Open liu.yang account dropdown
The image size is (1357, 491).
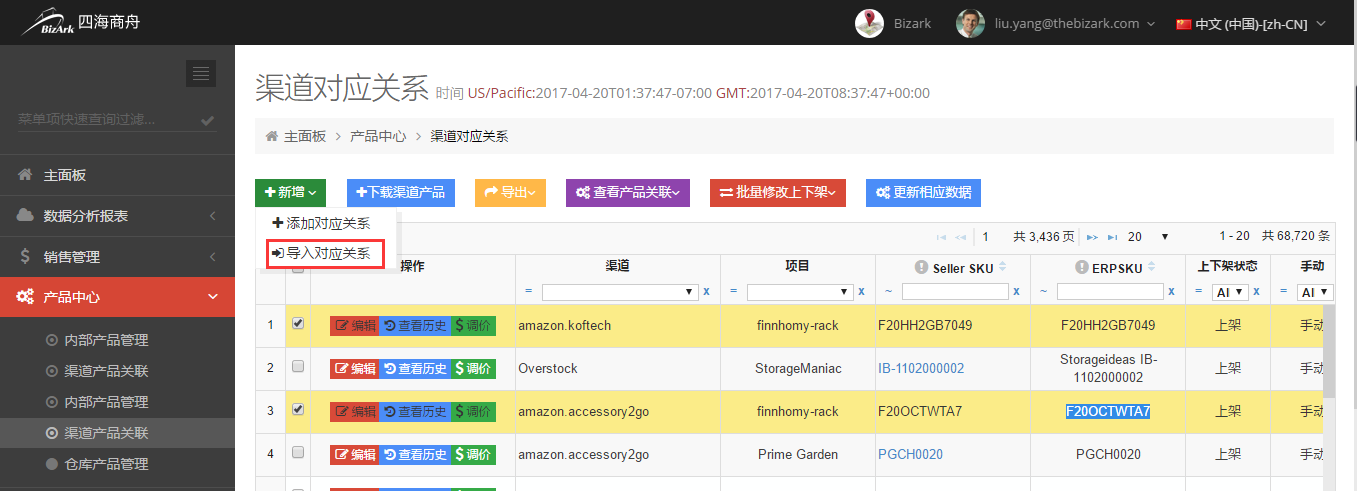point(1076,23)
